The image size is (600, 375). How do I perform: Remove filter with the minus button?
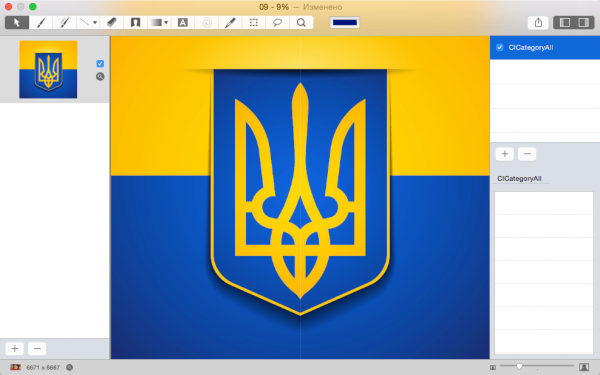click(527, 154)
